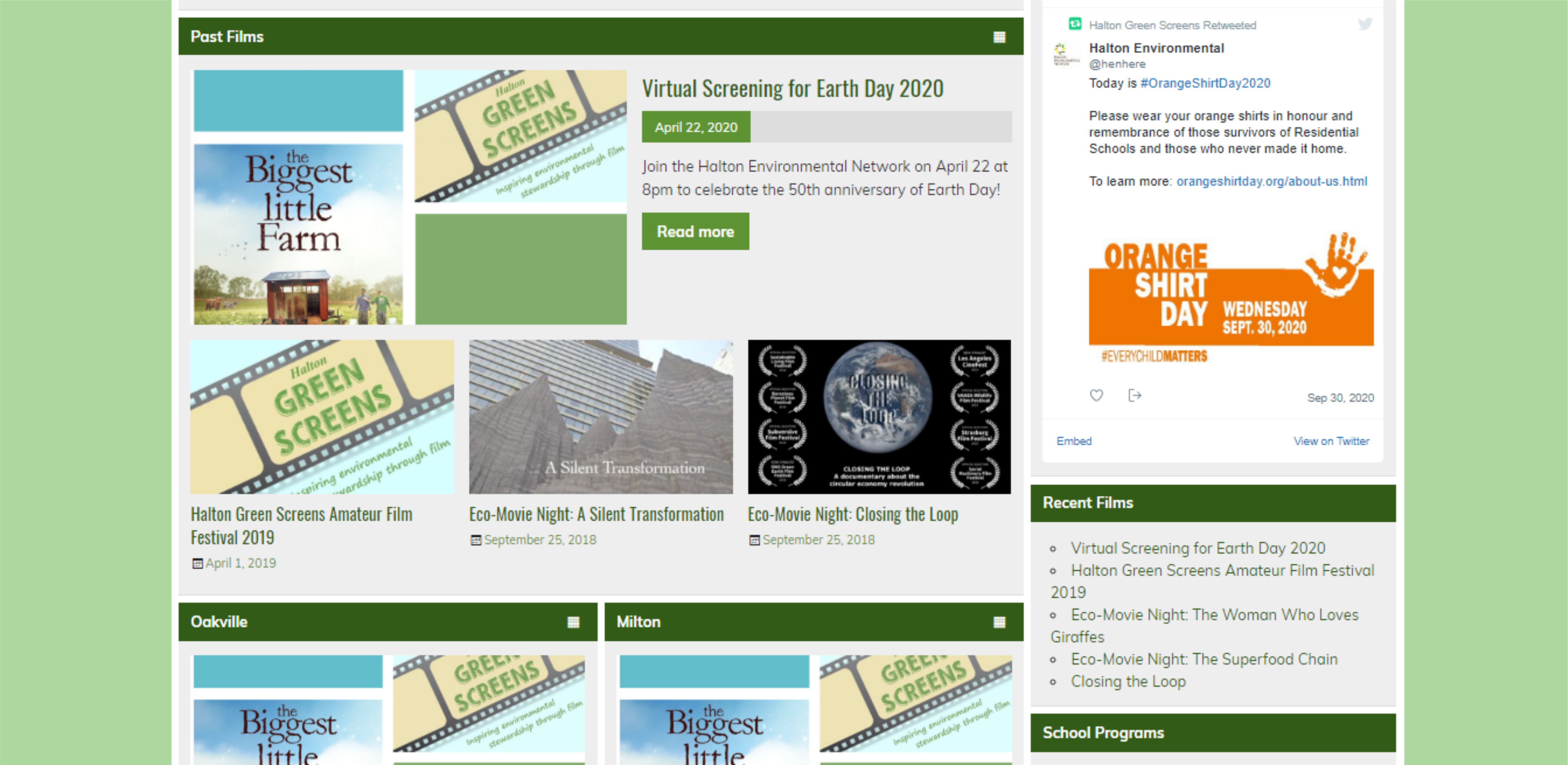Viewport: 1568px width, 765px height.
Task: Click calendar icon beside April 1, 2019
Action: (x=197, y=563)
